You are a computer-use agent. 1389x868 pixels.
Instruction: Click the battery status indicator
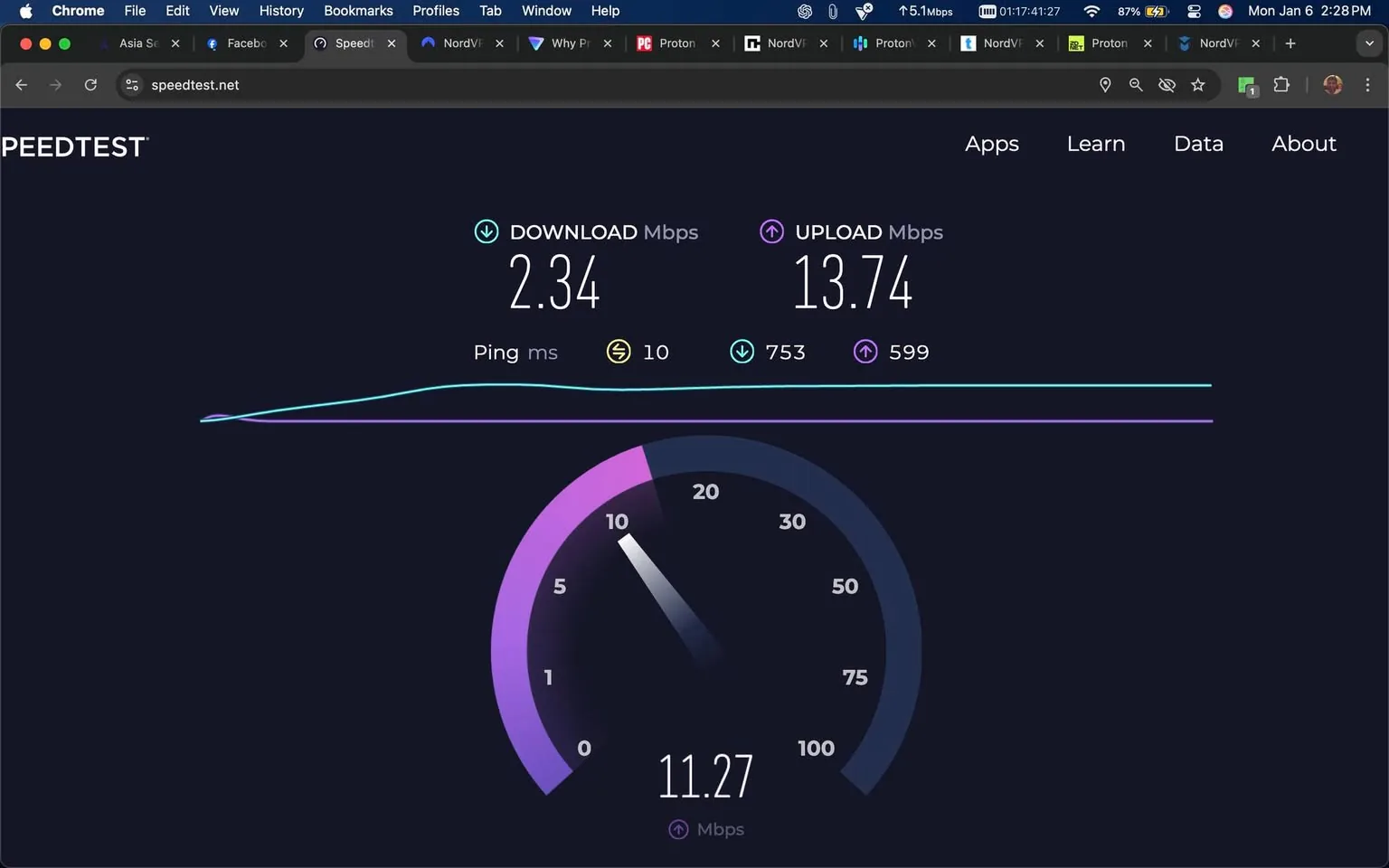click(1145, 12)
